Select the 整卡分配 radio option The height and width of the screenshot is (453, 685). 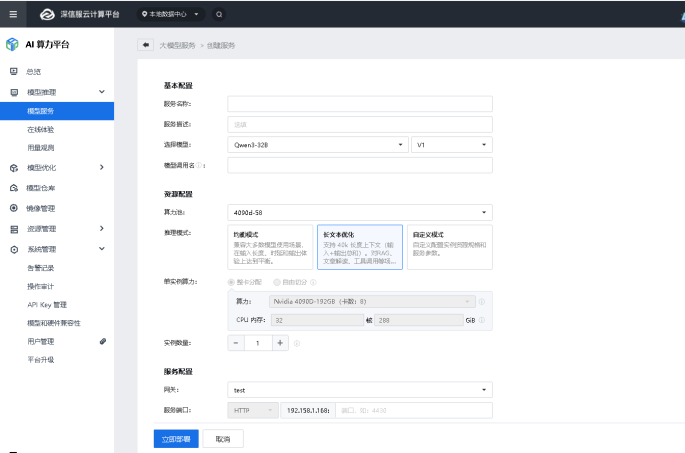231,283
